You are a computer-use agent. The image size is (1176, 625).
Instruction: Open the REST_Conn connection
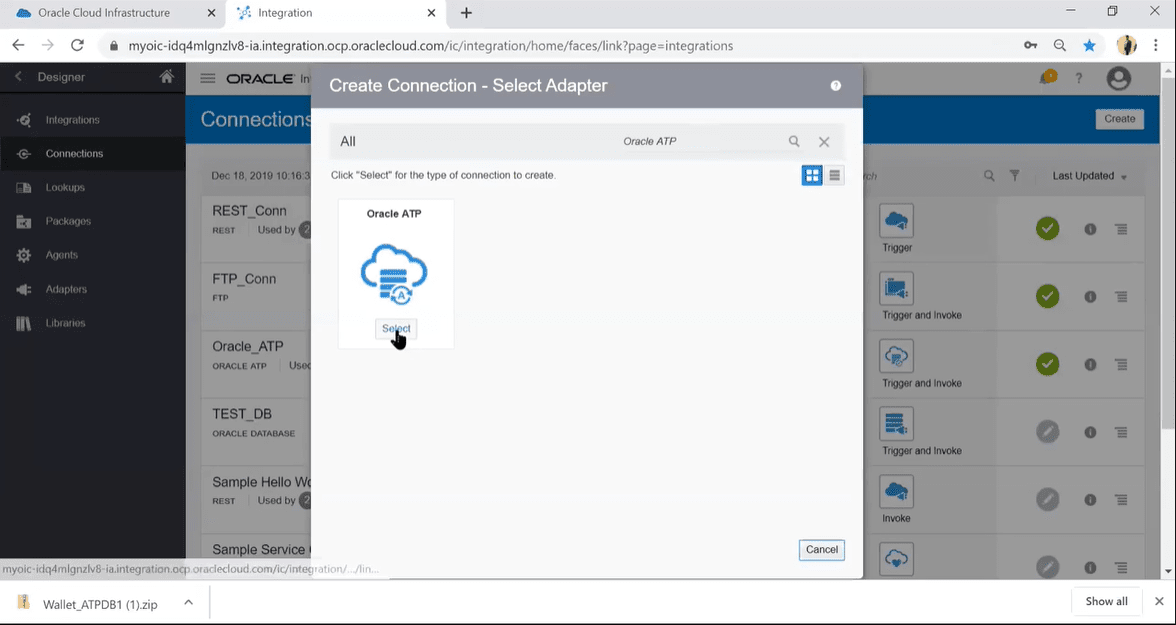click(x=249, y=211)
